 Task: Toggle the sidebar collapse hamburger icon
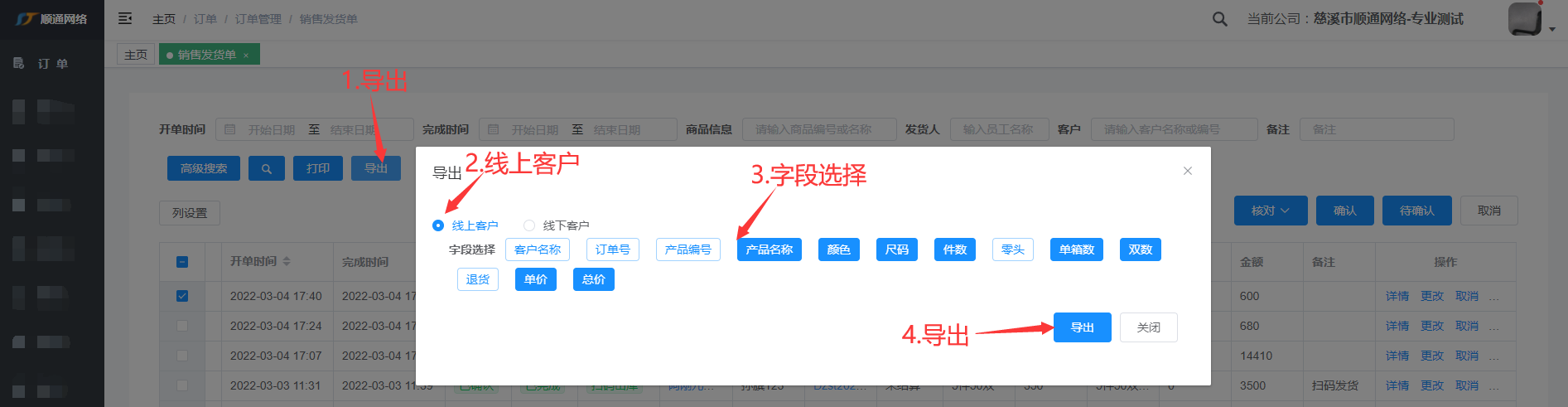pos(125,18)
